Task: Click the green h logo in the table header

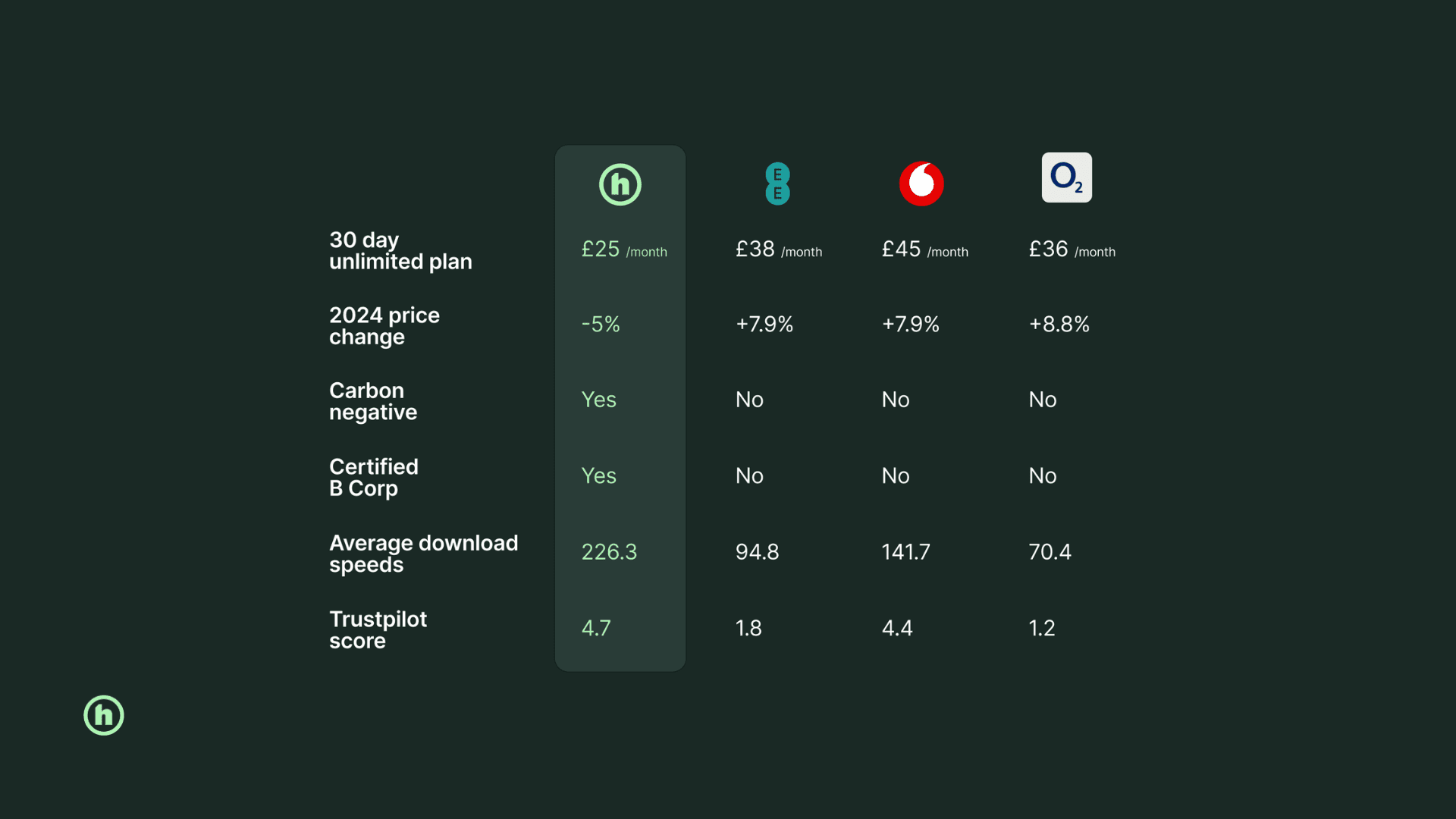Action: tap(620, 184)
